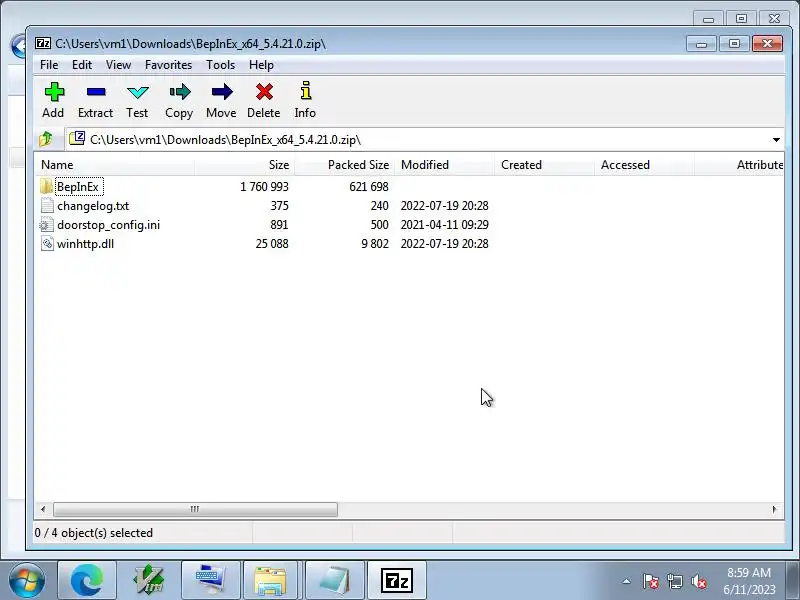
Task: Click the doorstop_config.ini gear icon
Action: click(x=46, y=224)
